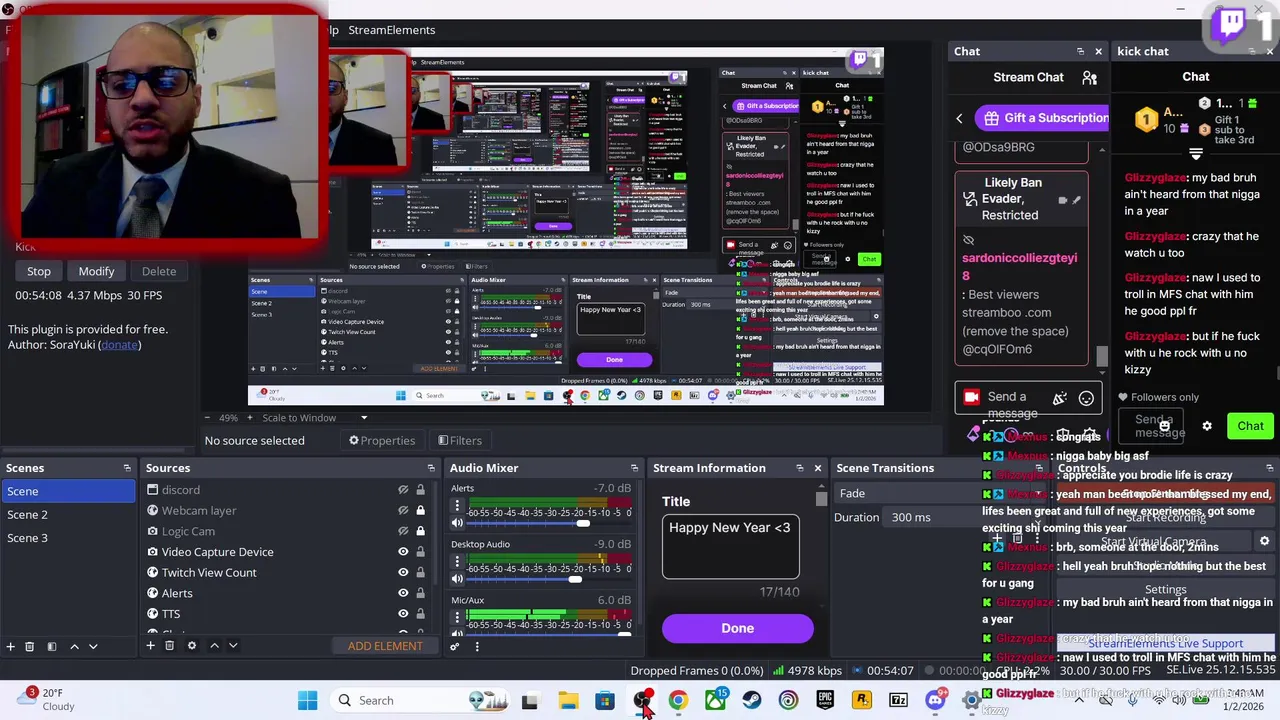
Task: Click Modify button in plugin panel
Action: click(x=97, y=271)
